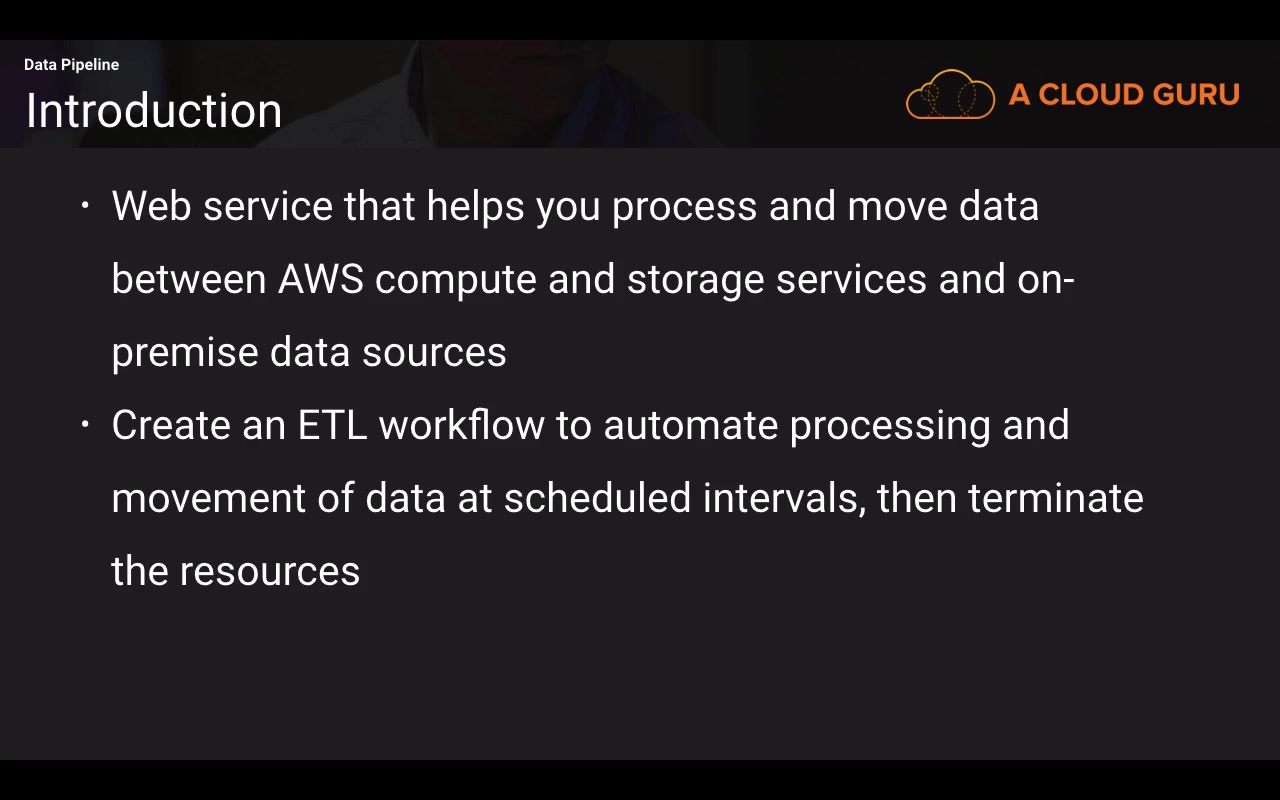Click the word 'ETL' in the second bullet

[x=332, y=425]
